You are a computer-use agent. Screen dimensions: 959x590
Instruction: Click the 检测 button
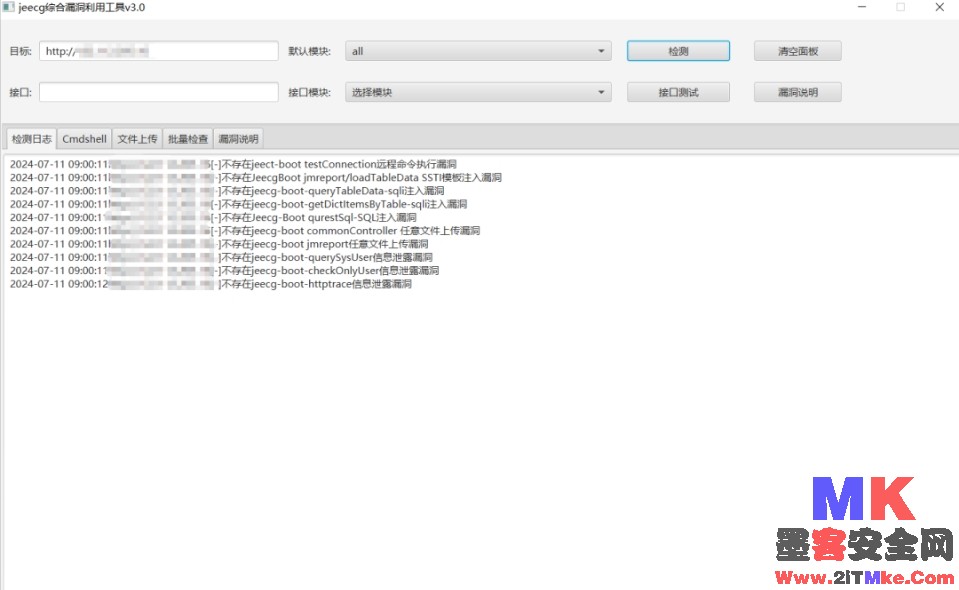click(x=678, y=51)
